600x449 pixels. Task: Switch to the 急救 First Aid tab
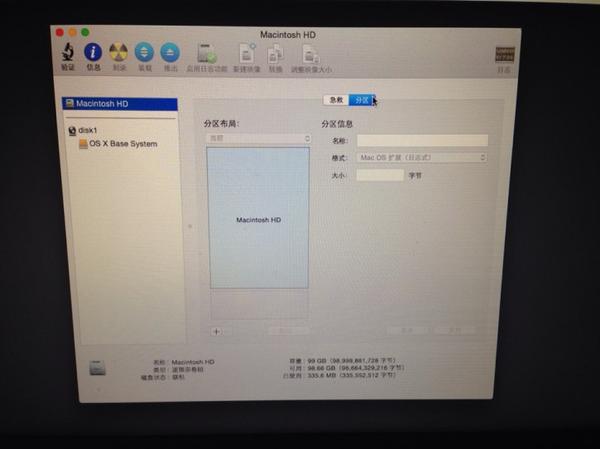(336, 100)
